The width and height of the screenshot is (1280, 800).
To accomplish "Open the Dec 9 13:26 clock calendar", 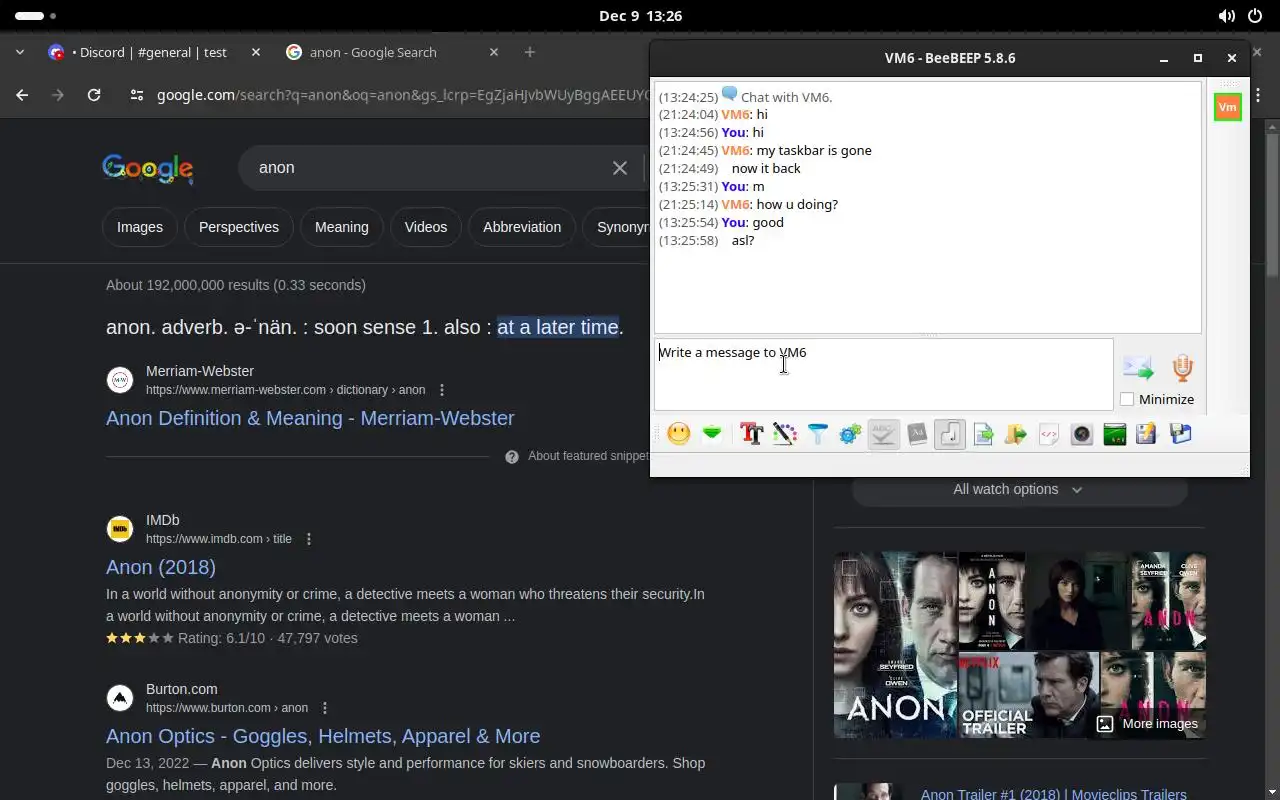I will tap(640, 16).
